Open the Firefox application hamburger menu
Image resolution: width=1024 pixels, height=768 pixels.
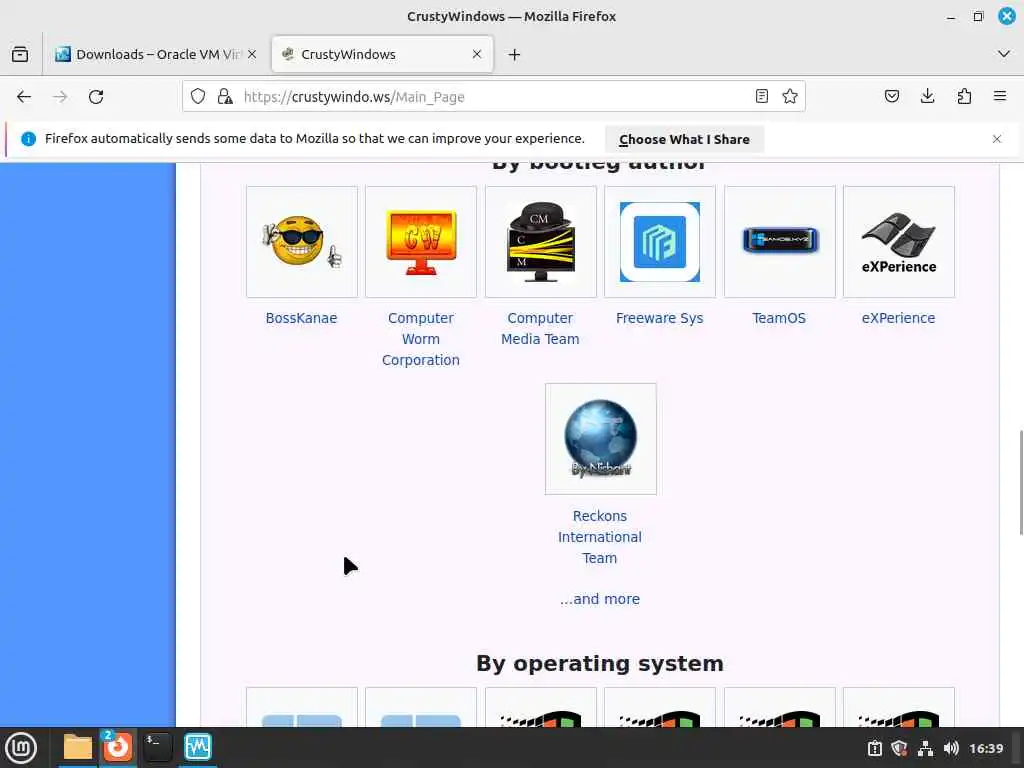point(1000,97)
